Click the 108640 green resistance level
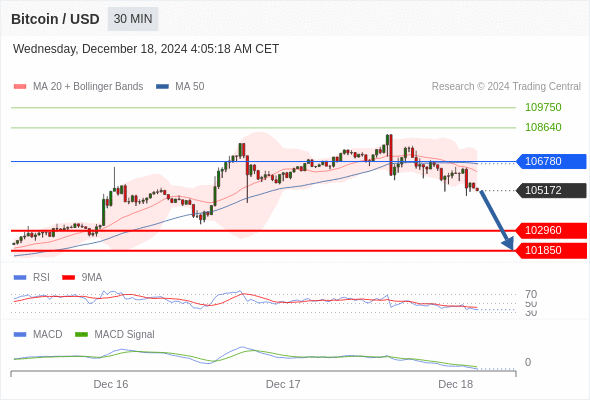This screenshot has height=400, width=590. (x=543, y=127)
